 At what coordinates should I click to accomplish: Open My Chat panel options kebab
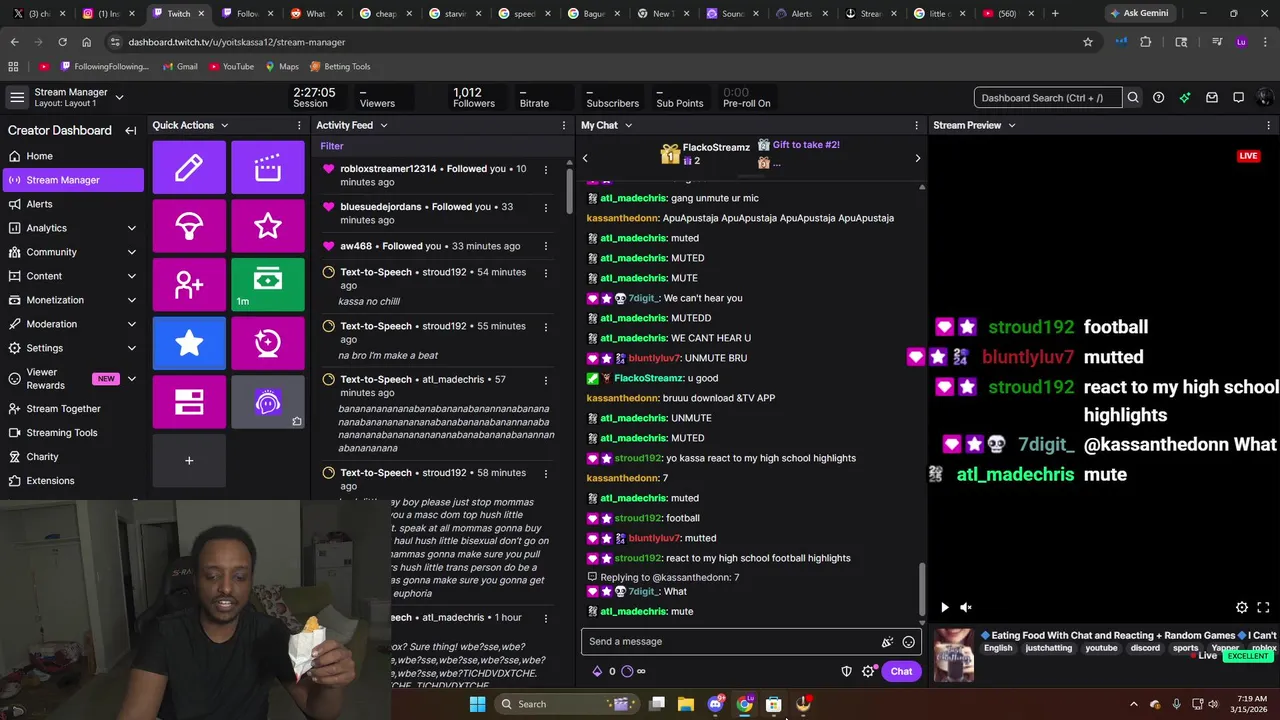[916, 125]
